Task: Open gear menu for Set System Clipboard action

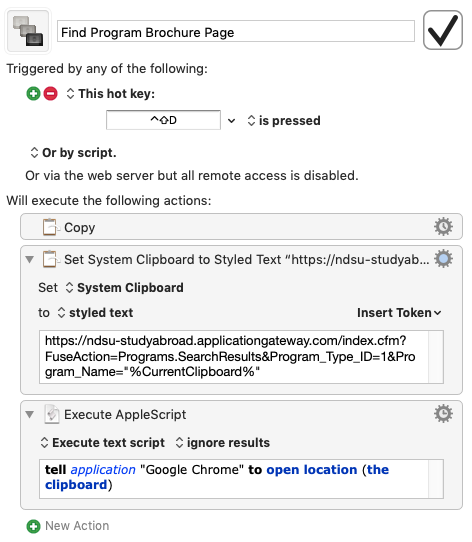Action: point(443,259)
